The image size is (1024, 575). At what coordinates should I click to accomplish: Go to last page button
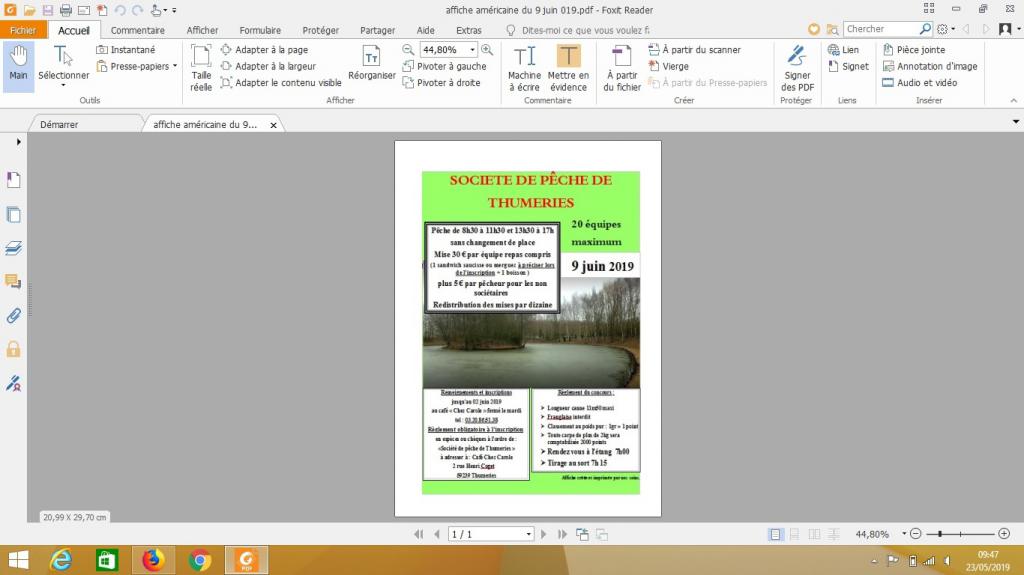coord(562,534)
